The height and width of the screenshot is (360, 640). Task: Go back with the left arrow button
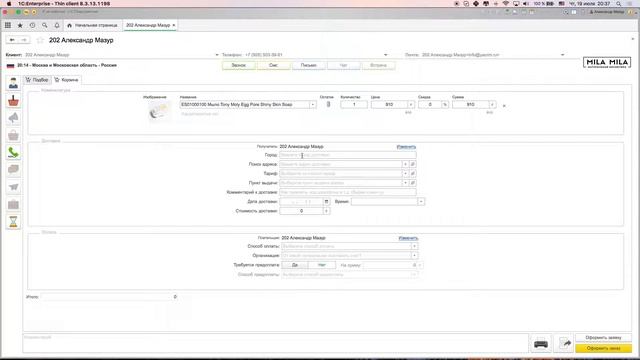(x=12, y=40)
